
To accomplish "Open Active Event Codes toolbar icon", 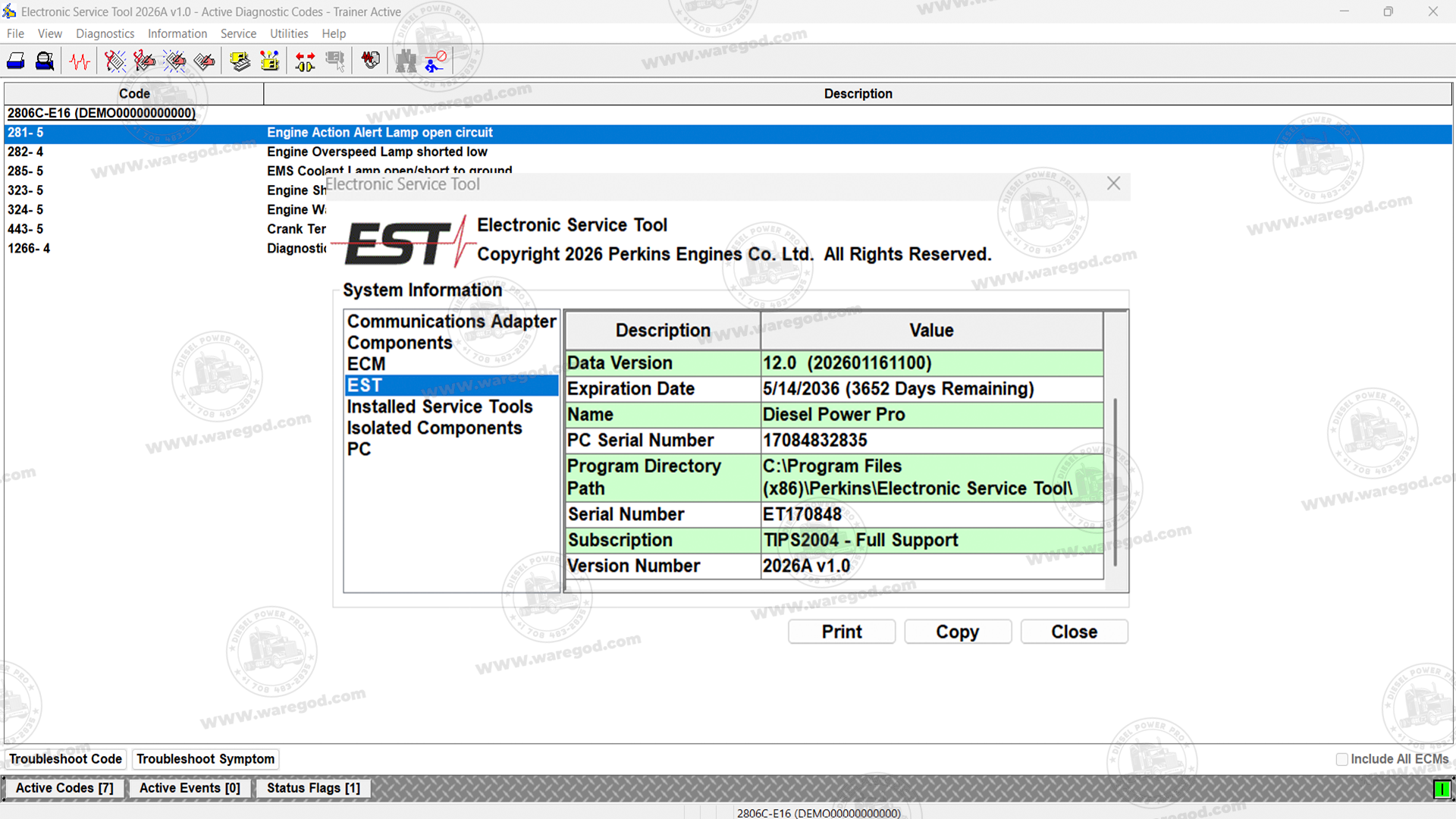I will (x=174, y=61).
